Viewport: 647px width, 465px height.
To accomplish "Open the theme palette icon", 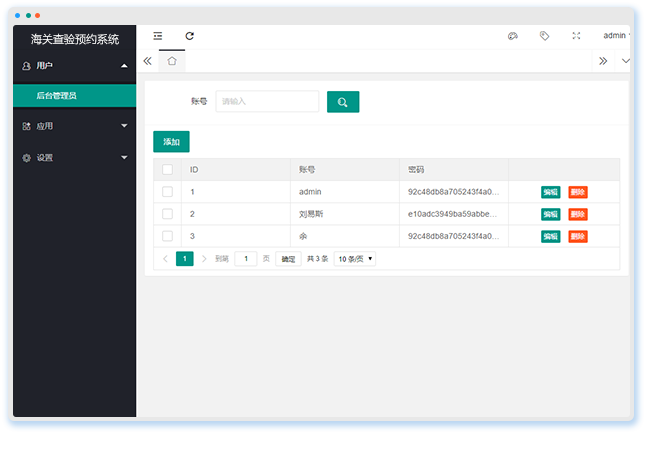I will [513, 36].
